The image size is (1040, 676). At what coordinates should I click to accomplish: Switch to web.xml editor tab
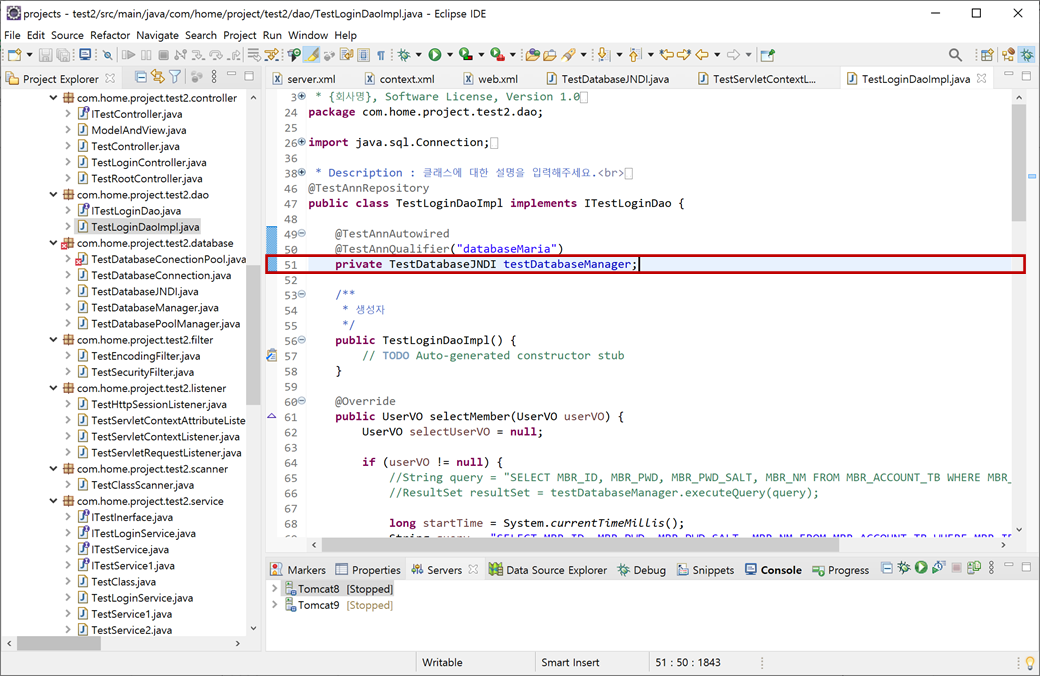(x=490, y=79)
